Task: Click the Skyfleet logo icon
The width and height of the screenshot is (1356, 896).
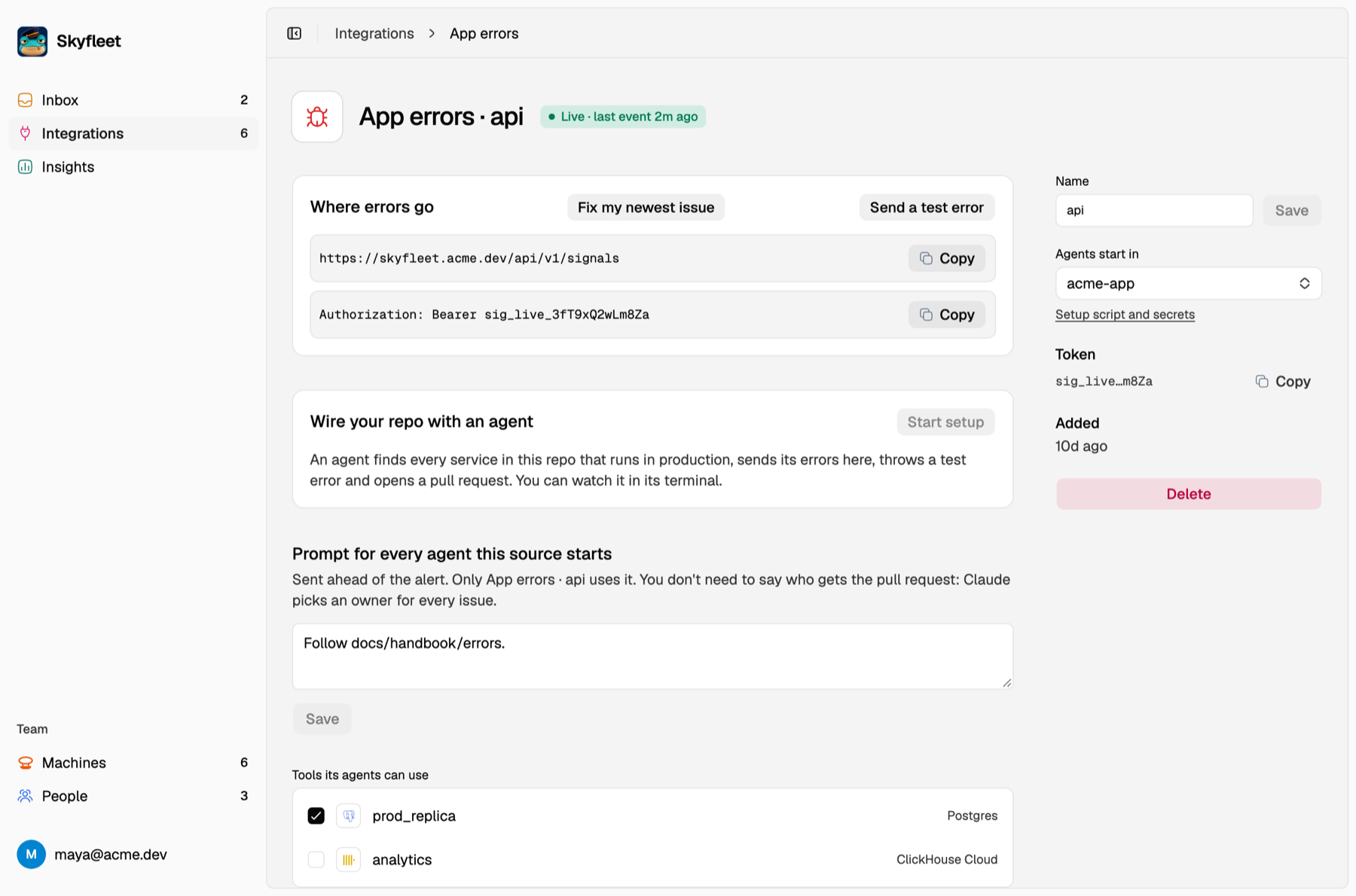Action: tap(32, 41)
